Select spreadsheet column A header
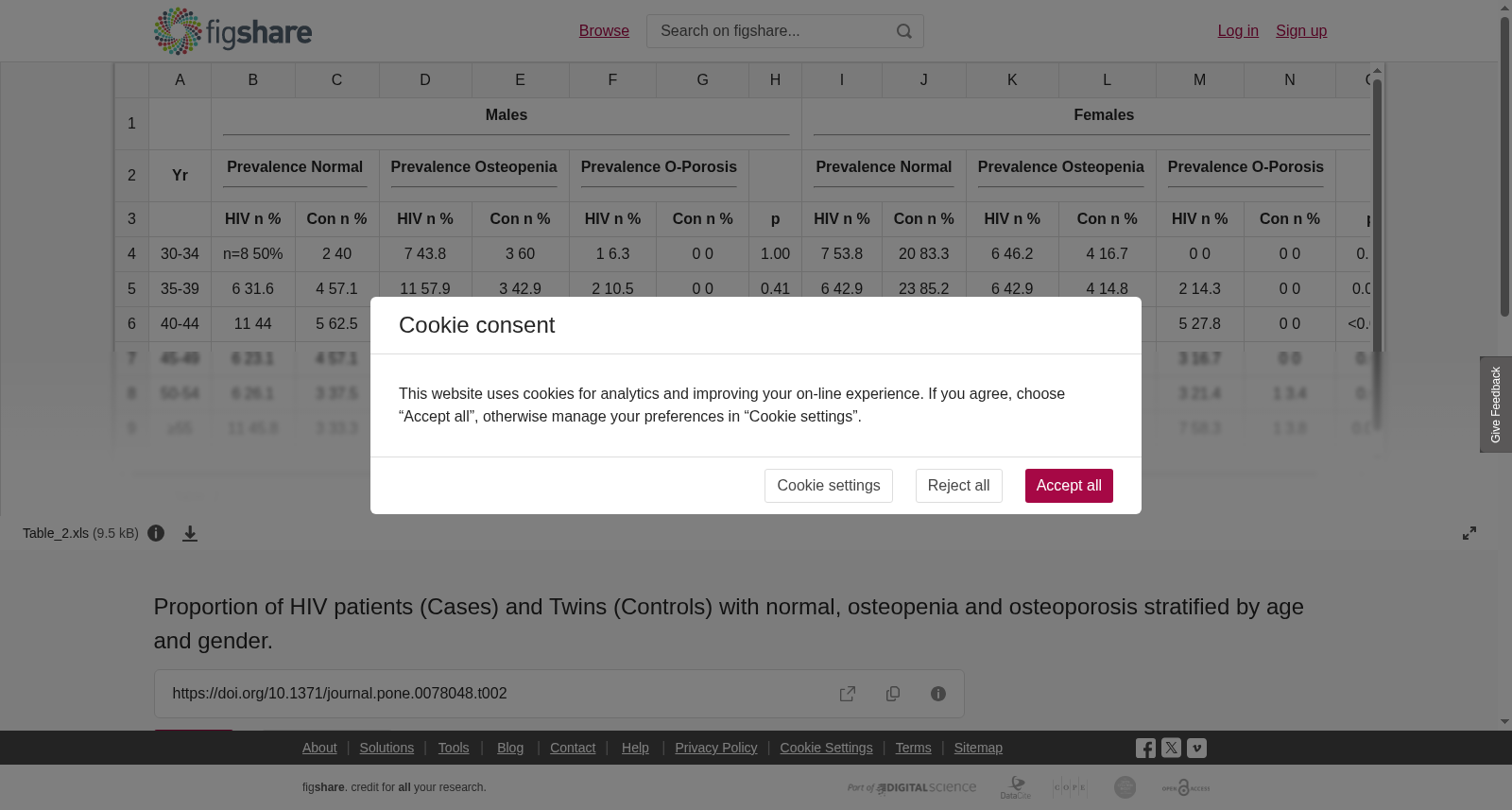1512x810 pixels. (x=180, y=80)
